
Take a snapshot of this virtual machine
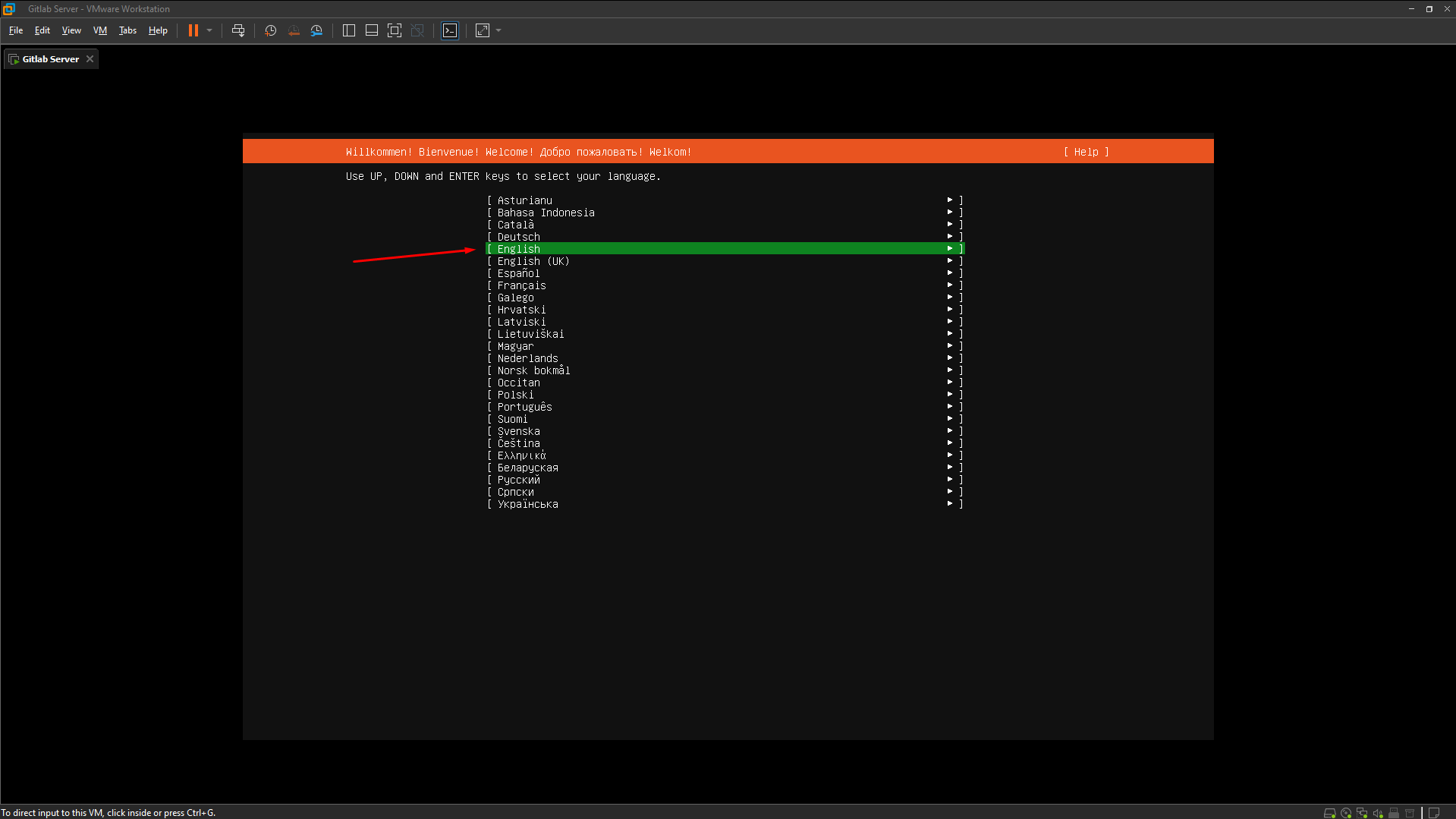click(x=270, y=30)
